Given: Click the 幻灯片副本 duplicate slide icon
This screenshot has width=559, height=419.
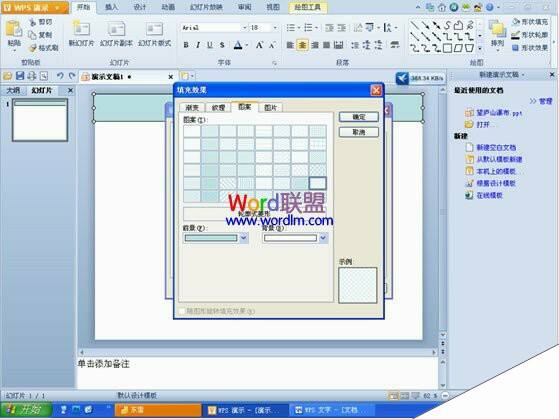Looking at the screenshot, I should point(116,29).
